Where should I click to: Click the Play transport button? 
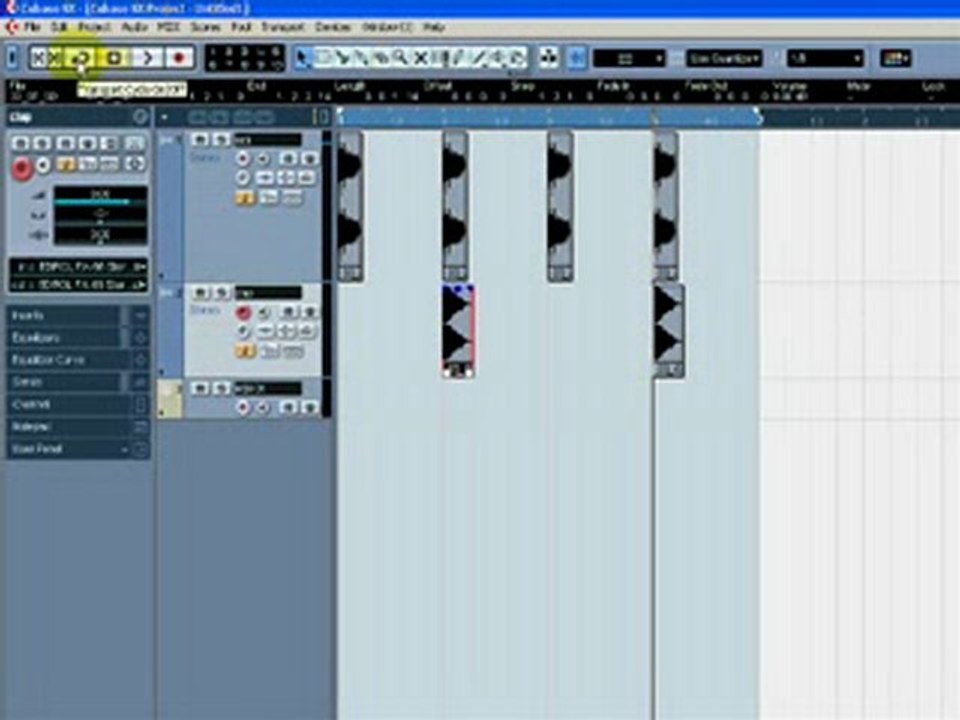[147, 58]
